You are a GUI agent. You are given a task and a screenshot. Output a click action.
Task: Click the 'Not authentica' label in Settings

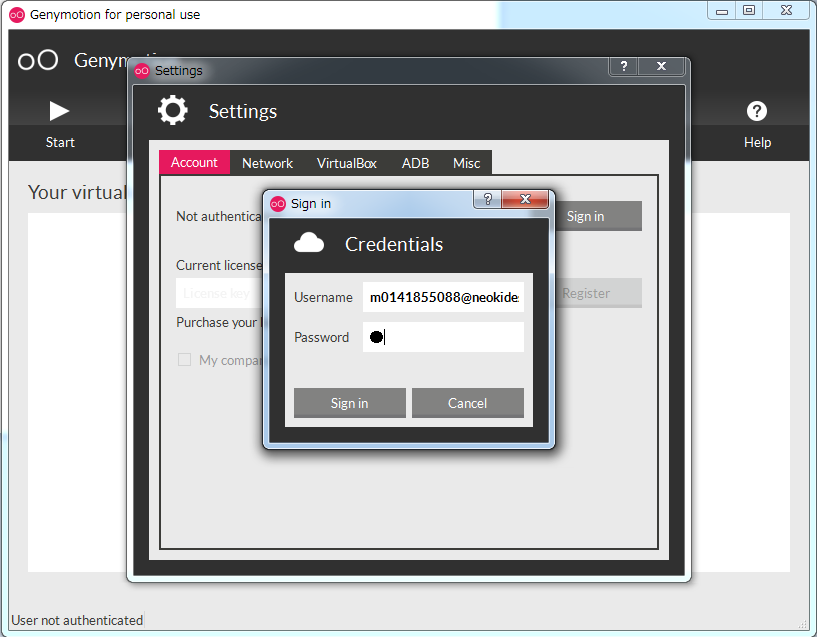(219, 216)
